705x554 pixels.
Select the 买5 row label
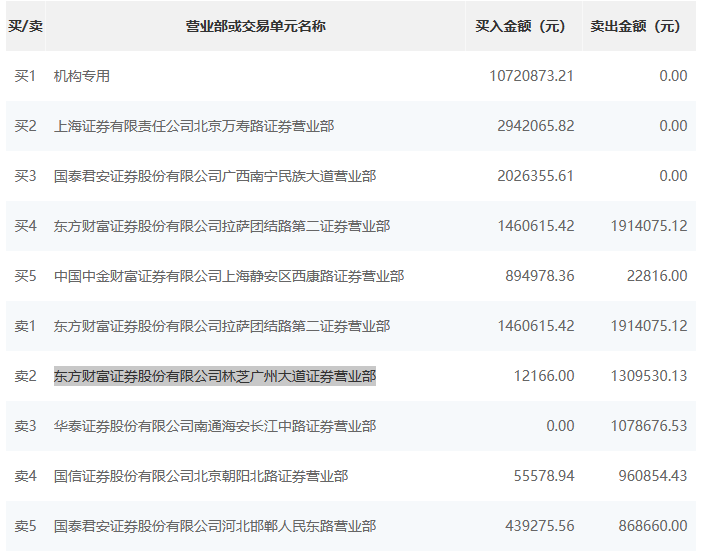[25, 276]
